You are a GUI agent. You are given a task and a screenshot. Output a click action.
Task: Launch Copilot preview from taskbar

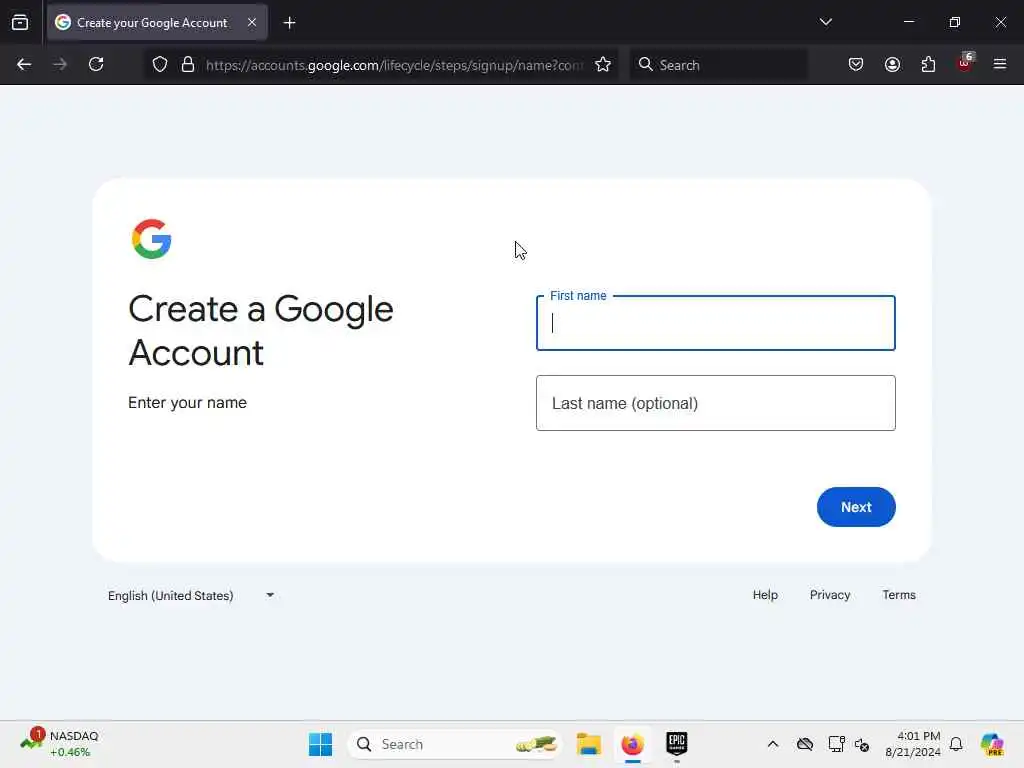click(x=992, y=744)
